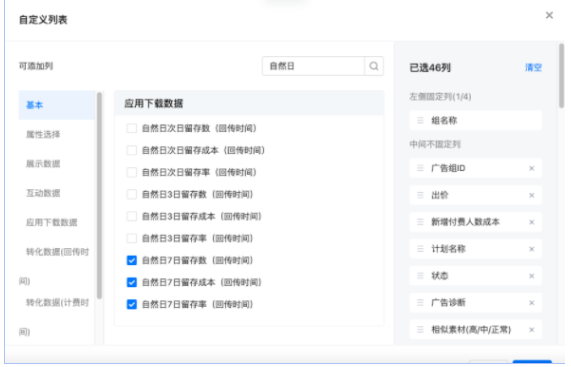Viewport: 571px width, 367px height.
Task: Click the category list scrollbar
Action: (x=99, y=196)
